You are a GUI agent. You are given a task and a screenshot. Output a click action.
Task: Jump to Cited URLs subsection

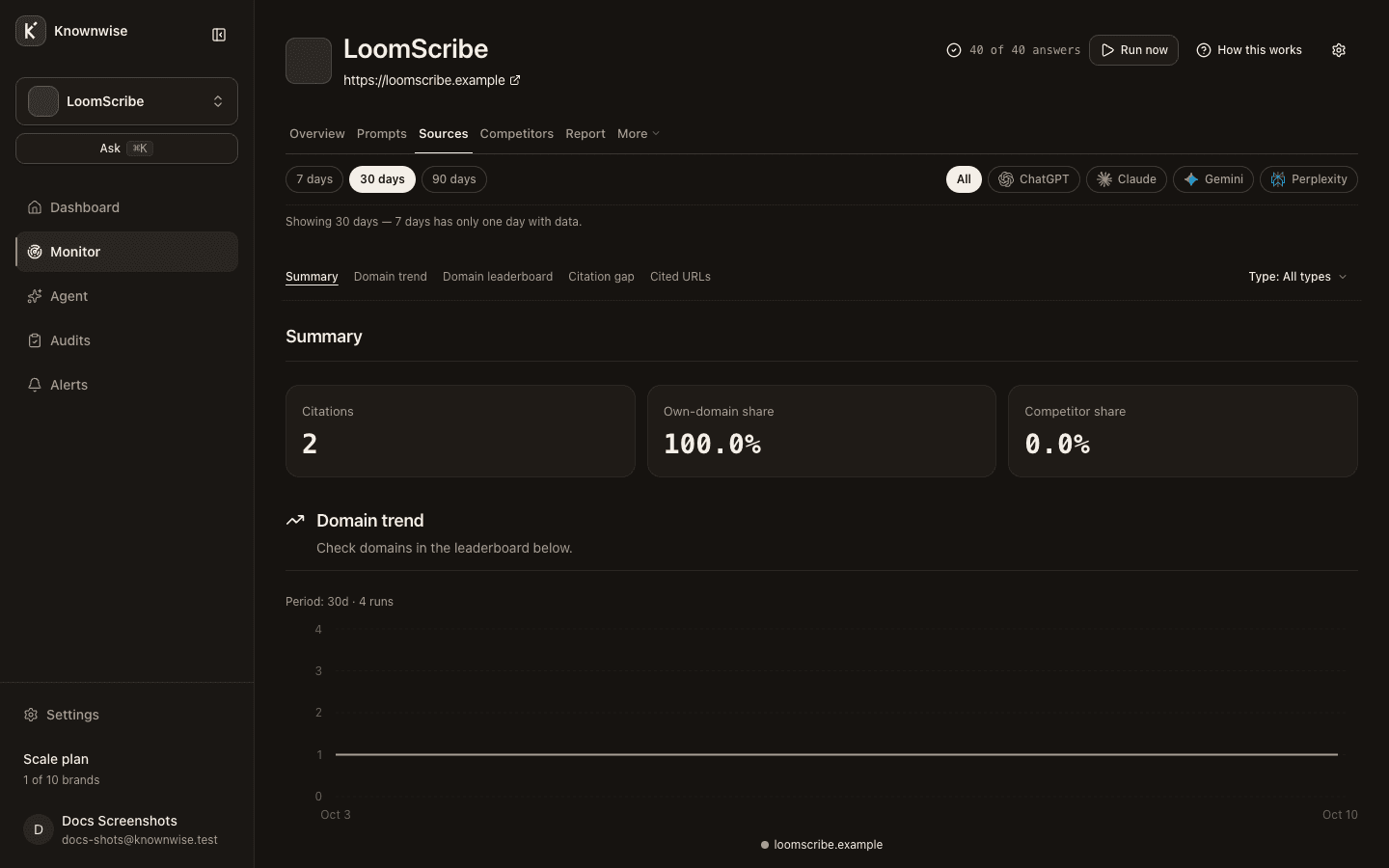[x=680, y=277]
